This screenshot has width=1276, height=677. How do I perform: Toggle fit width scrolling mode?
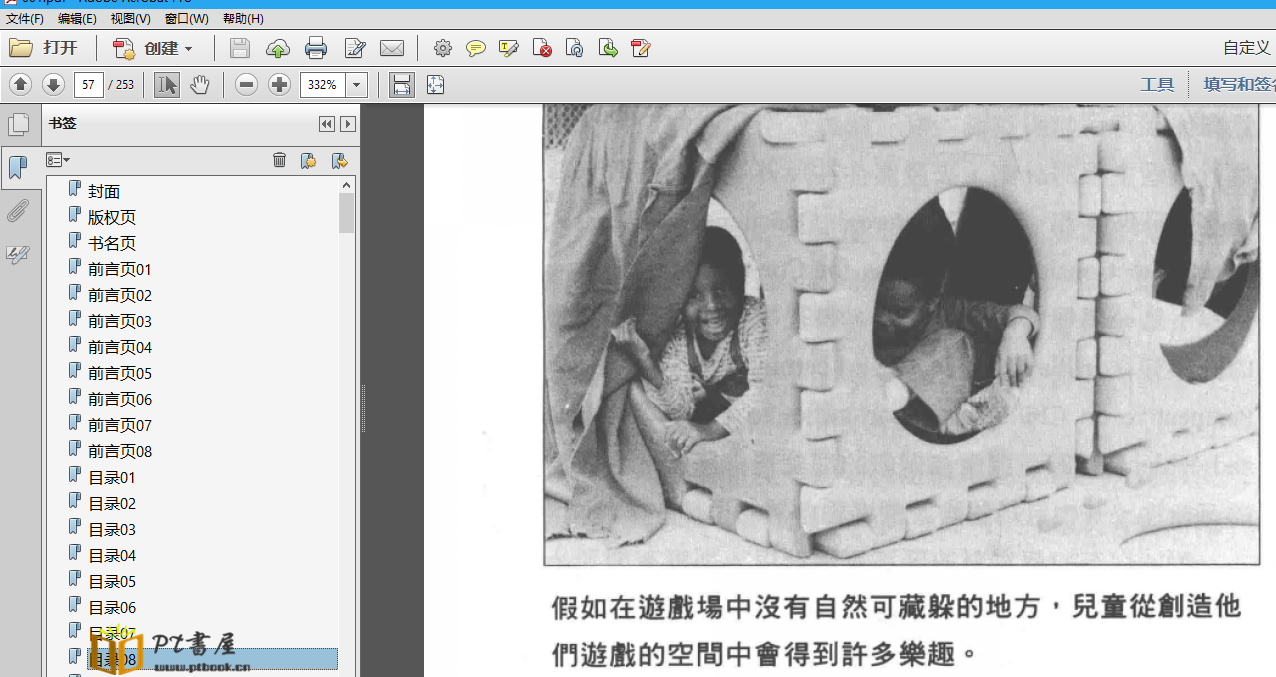402,85
